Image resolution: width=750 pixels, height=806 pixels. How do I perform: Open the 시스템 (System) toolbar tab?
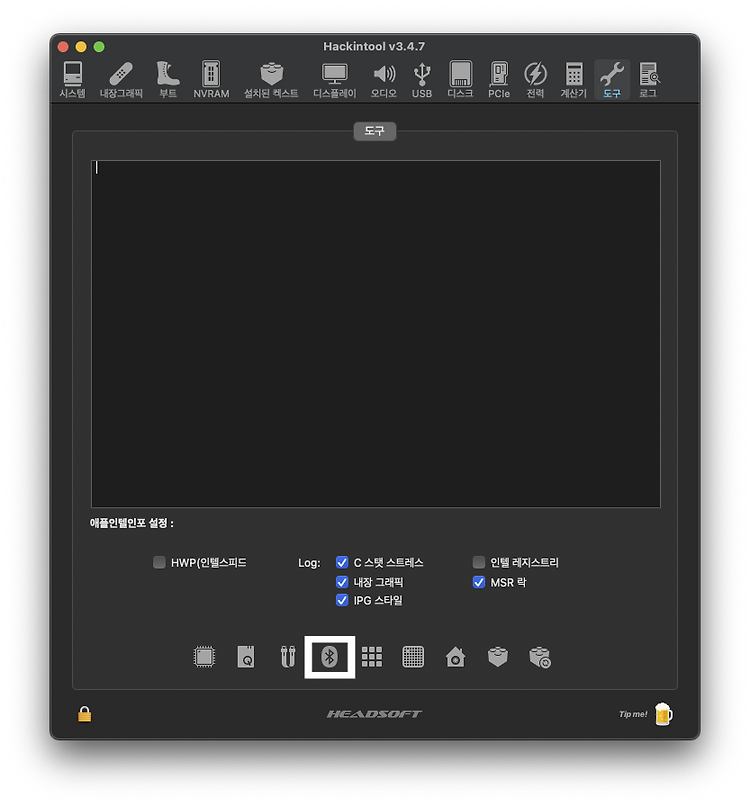pyautogui.click(x=72, y=80)
